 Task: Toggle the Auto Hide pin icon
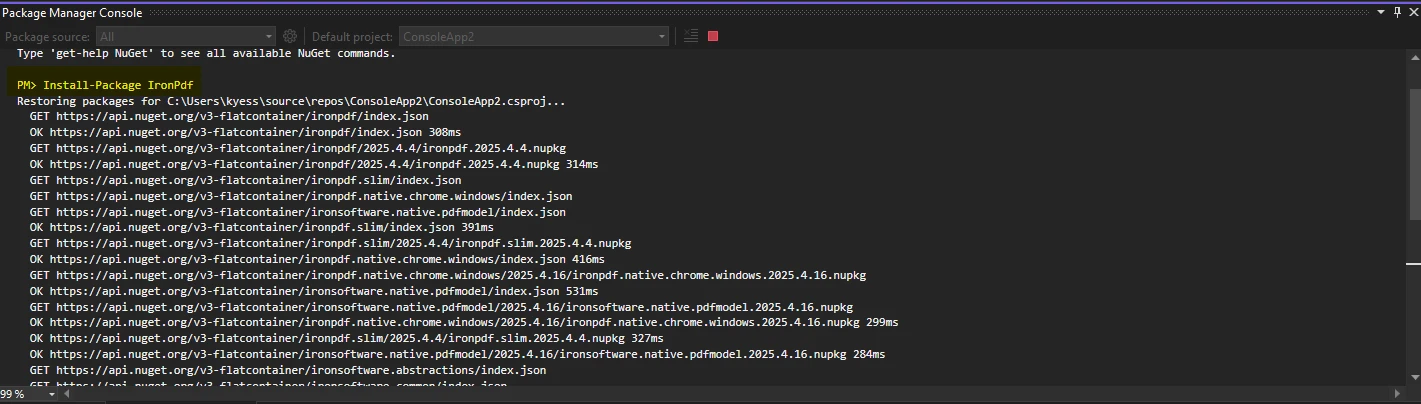pos(1397,13)
